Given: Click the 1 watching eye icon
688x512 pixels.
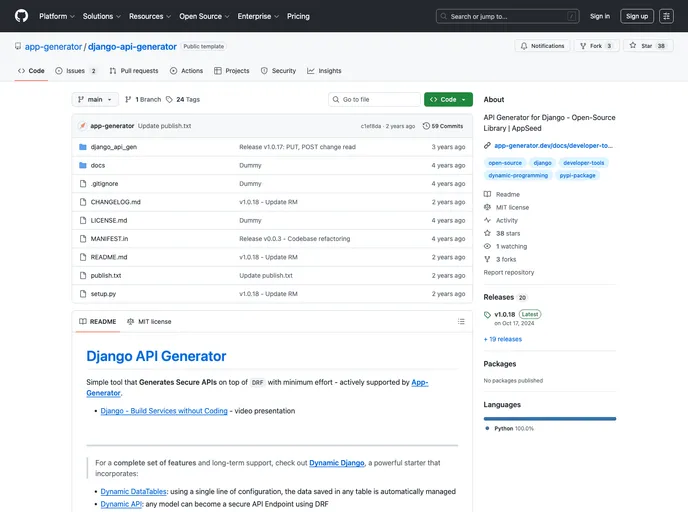Looking at the screenshot, I should (x=487, y=247).
